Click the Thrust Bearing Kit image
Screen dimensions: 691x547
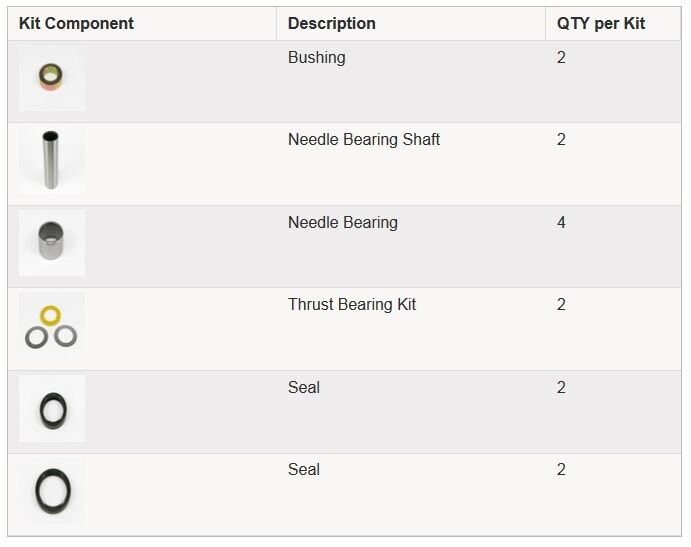[x=52, y=325]
